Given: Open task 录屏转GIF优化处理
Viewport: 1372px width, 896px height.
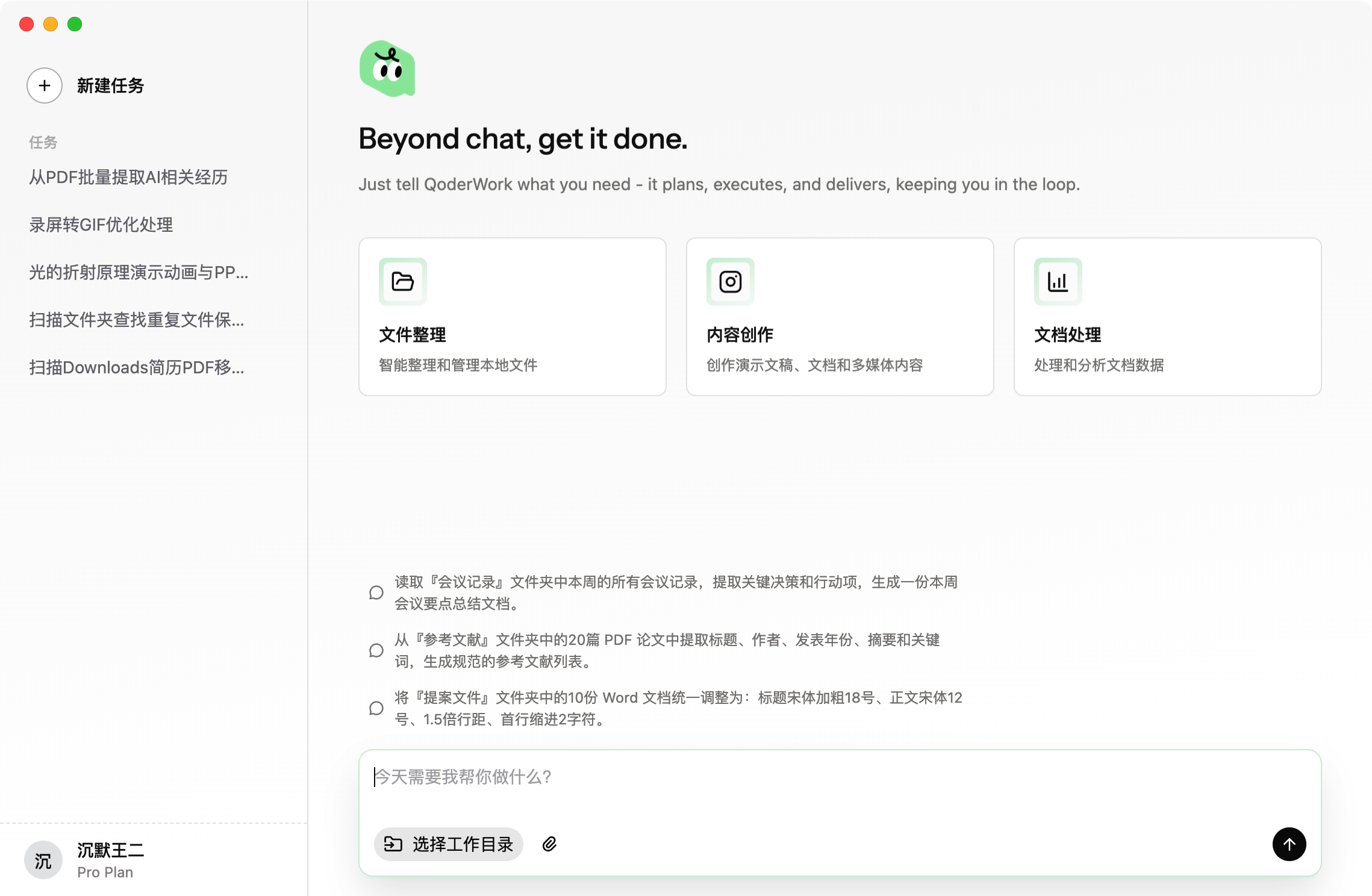Looking at the screenshot, I should pyautogui.click(x=101, y=225).
